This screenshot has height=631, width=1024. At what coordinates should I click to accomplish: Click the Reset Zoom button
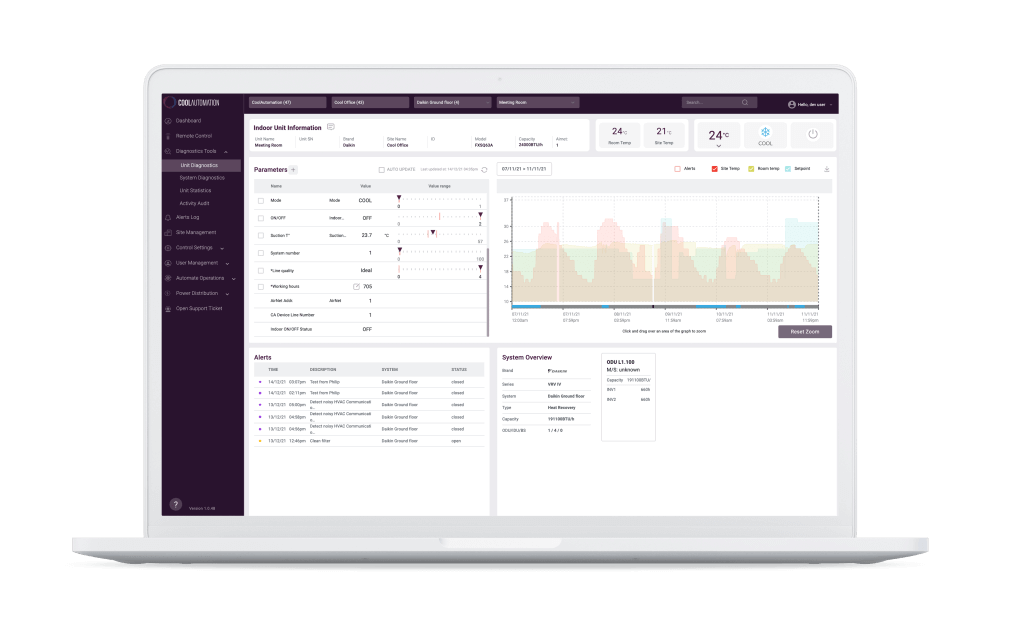[x=805, y=332]
